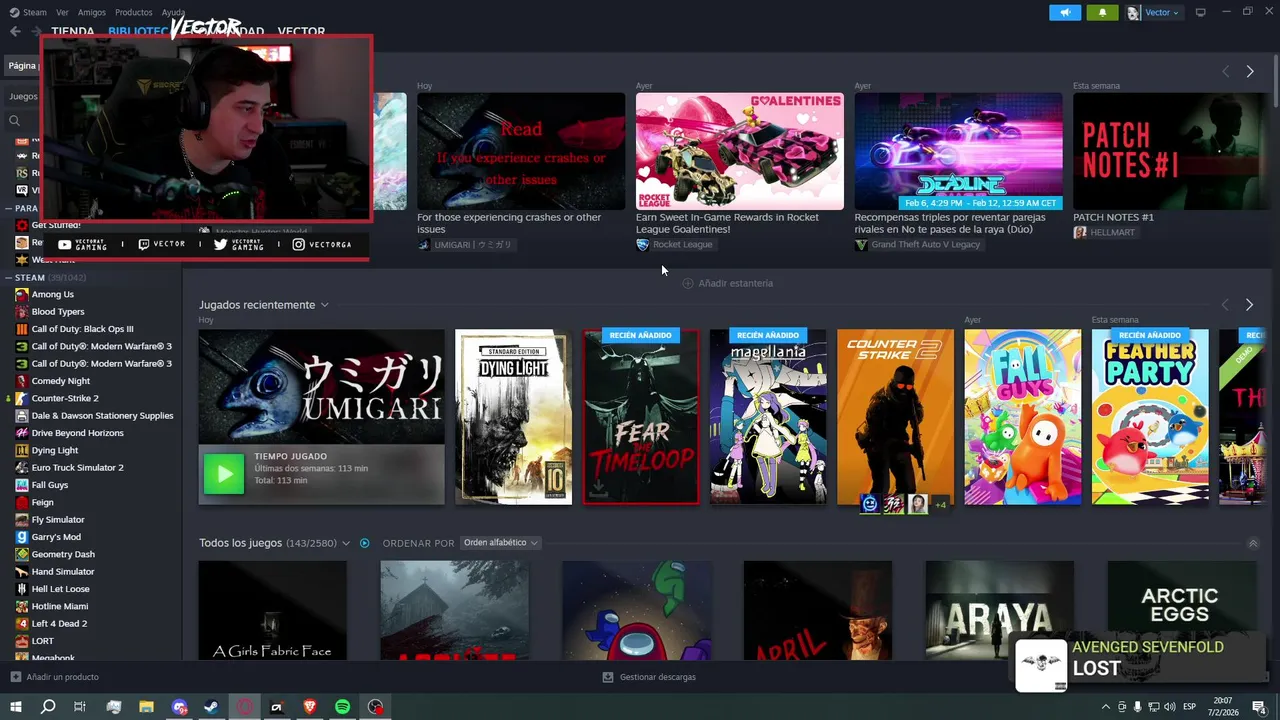Screen dimensions: 1280x720
Task: Open the Orden alfabético sort dropdown
Action: point(500,543)
